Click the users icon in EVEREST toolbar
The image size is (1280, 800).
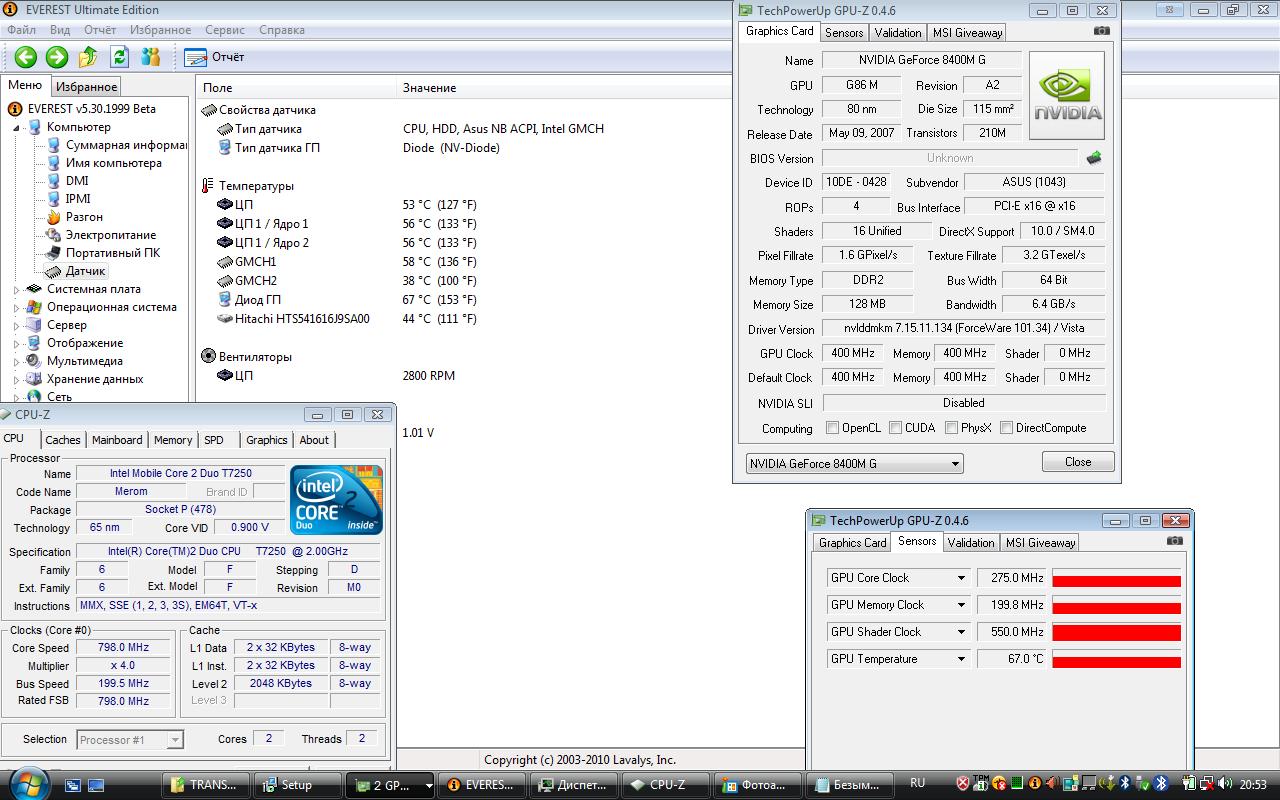click(151, 57)
